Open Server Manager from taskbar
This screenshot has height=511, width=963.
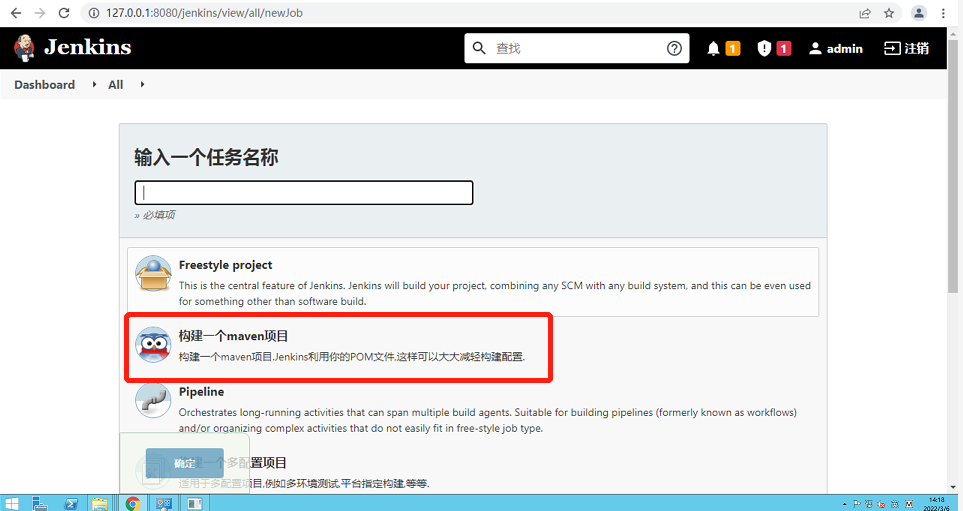click(40, 504)
